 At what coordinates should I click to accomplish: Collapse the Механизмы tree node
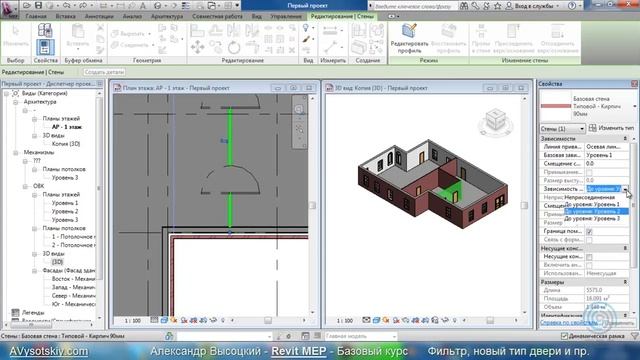tap(16, 153)
